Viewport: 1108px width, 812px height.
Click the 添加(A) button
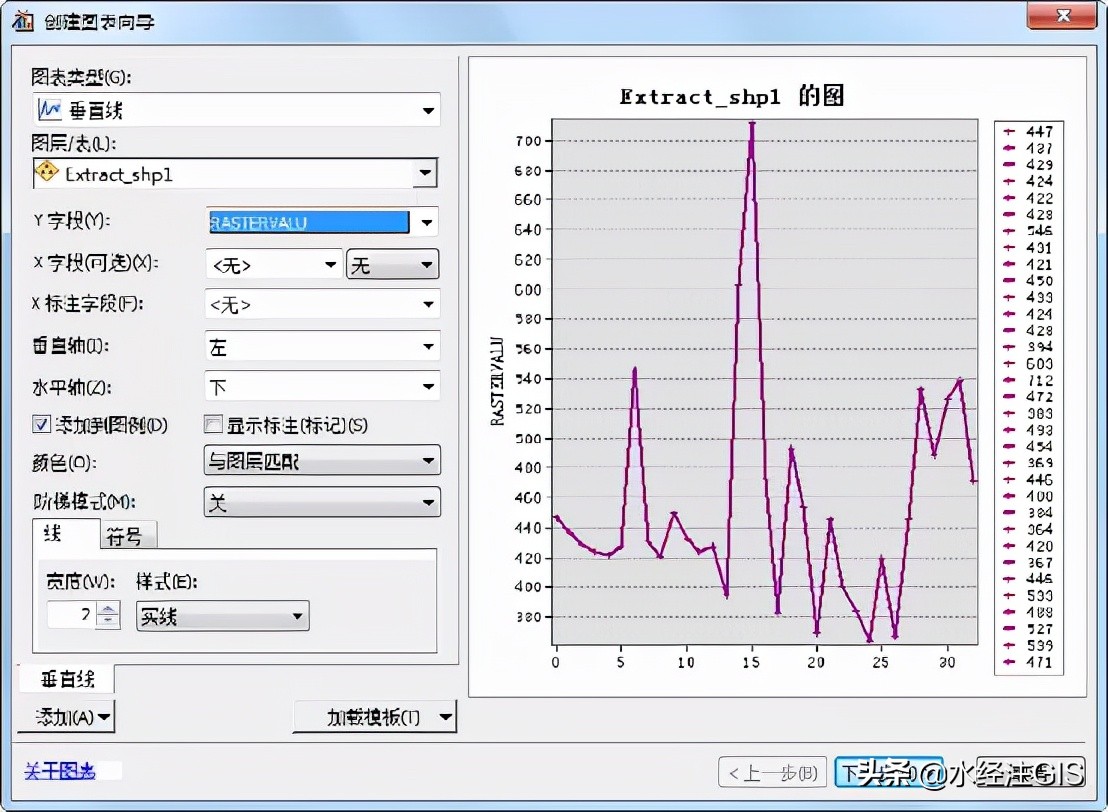pos(66,717)
